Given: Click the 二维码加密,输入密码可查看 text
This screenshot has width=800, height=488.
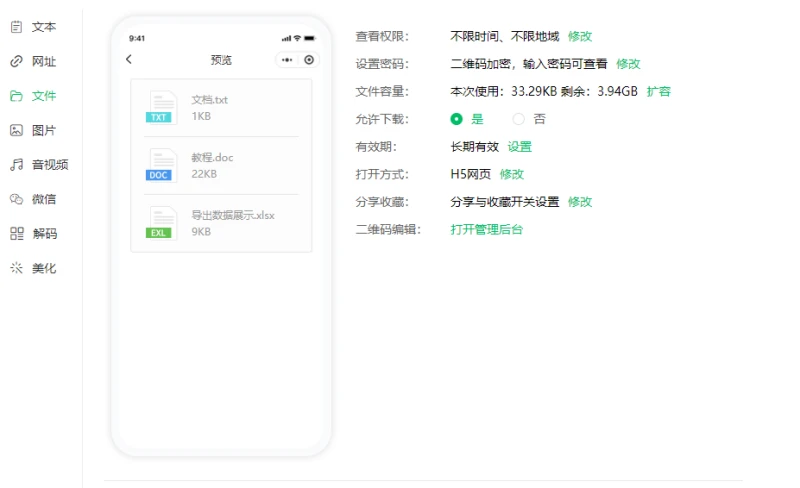Looking at the screenshot, I should [x=529, y=64].
